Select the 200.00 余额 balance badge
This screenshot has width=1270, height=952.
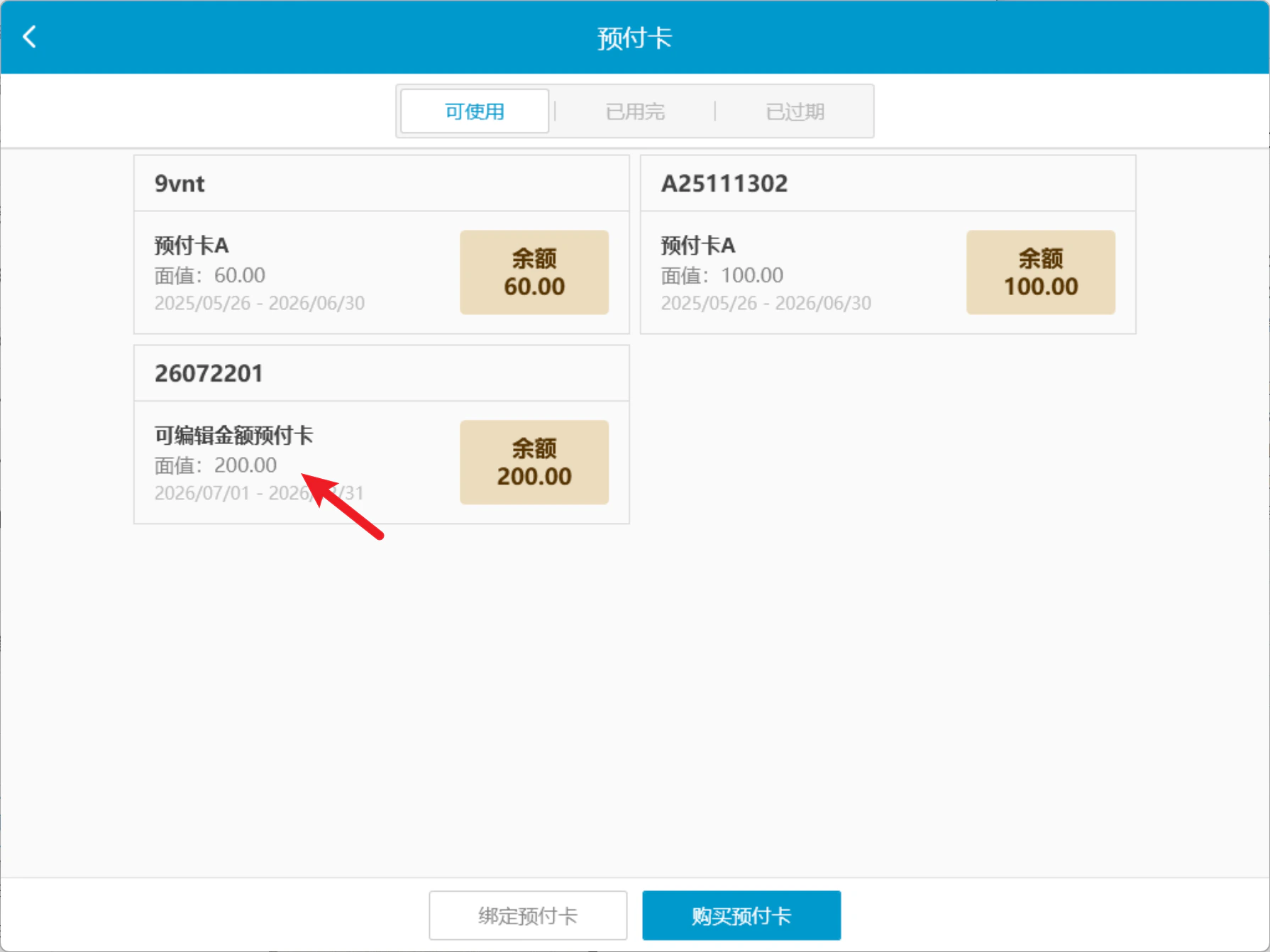coord(534,463)
